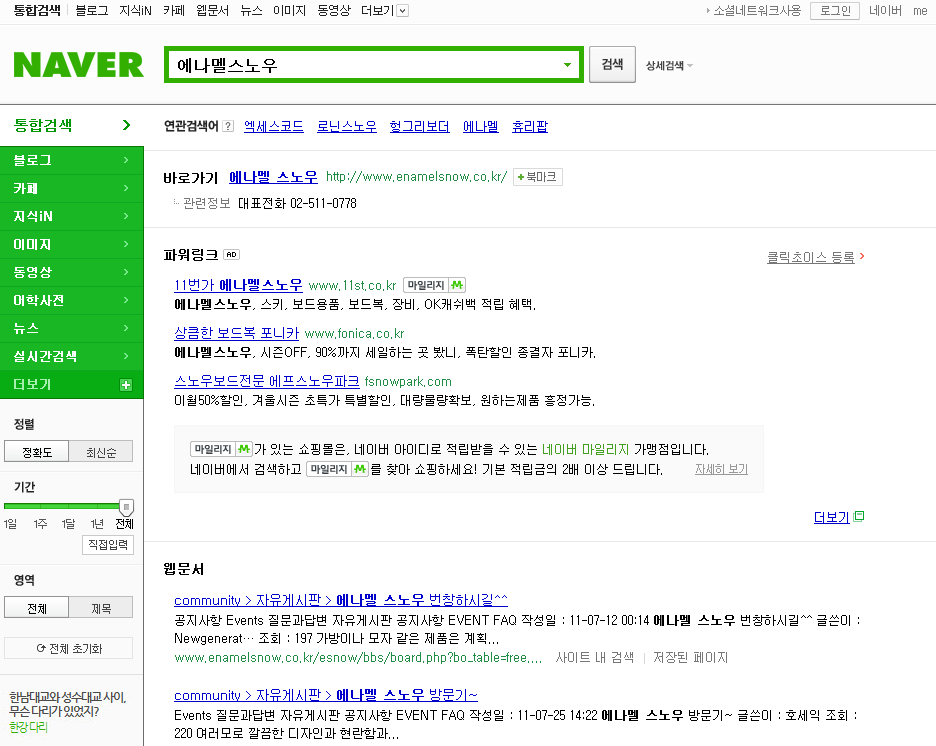This screenshot has height=746, width=936.
Task: Click the 마일리지 M badge beside 11st.co.kr
Action: [x=435, y=285]
